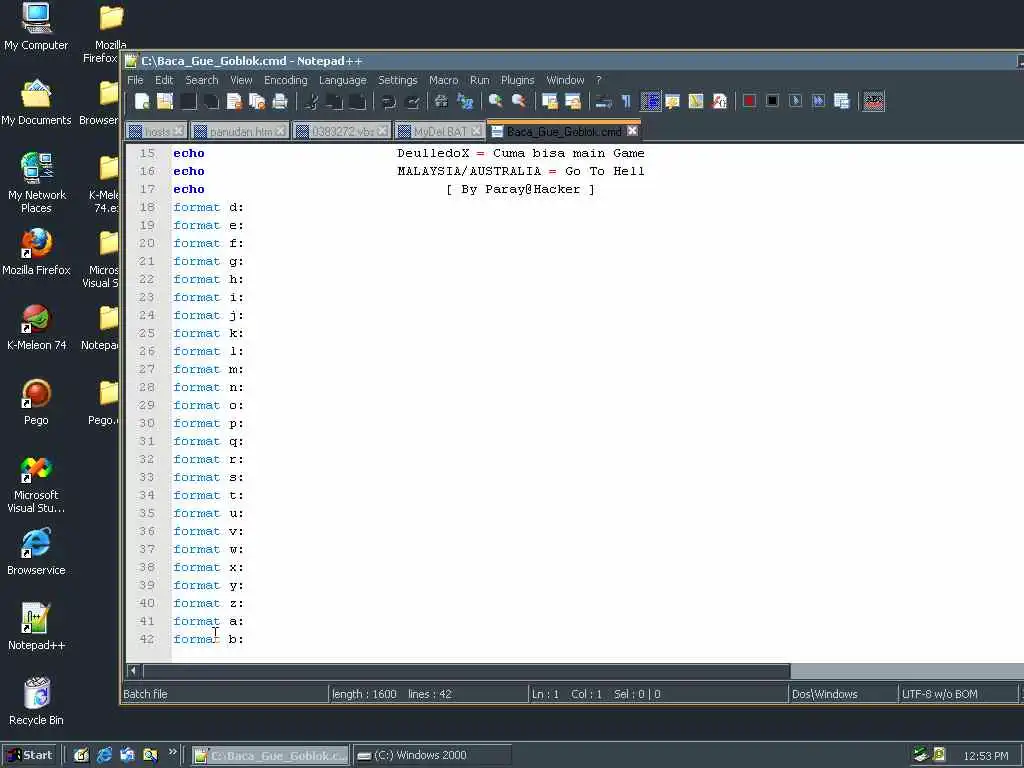Click the Copy toolbar icon
This screenshot has height=768, width=1024.
click(x=335, y=101)
